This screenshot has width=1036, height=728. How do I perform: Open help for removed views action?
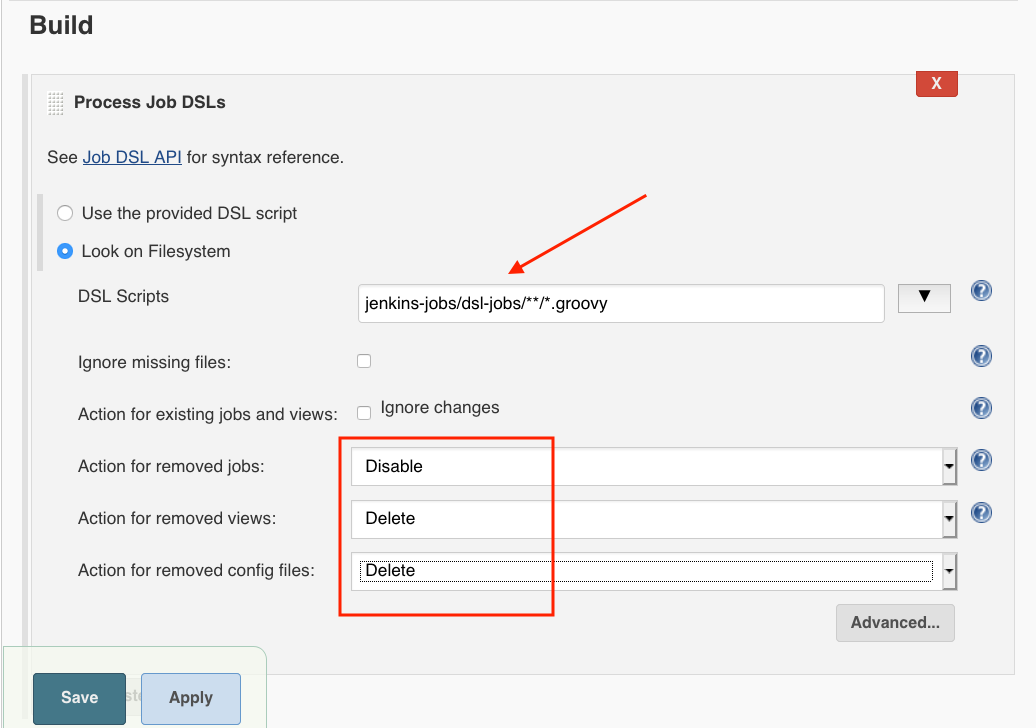tap(981, 513)
